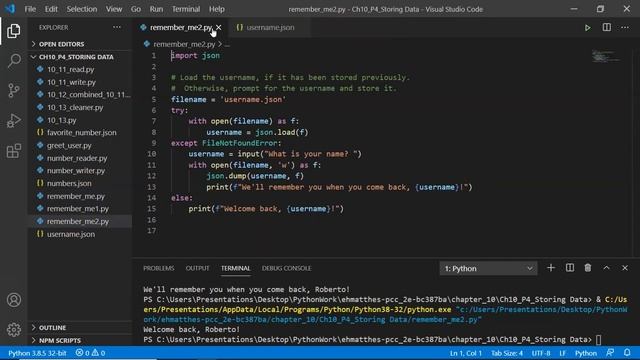The width and height of the screenshot is (640, 360).
Task: Switch to the Problems panel tab
Action: [159, 268]
